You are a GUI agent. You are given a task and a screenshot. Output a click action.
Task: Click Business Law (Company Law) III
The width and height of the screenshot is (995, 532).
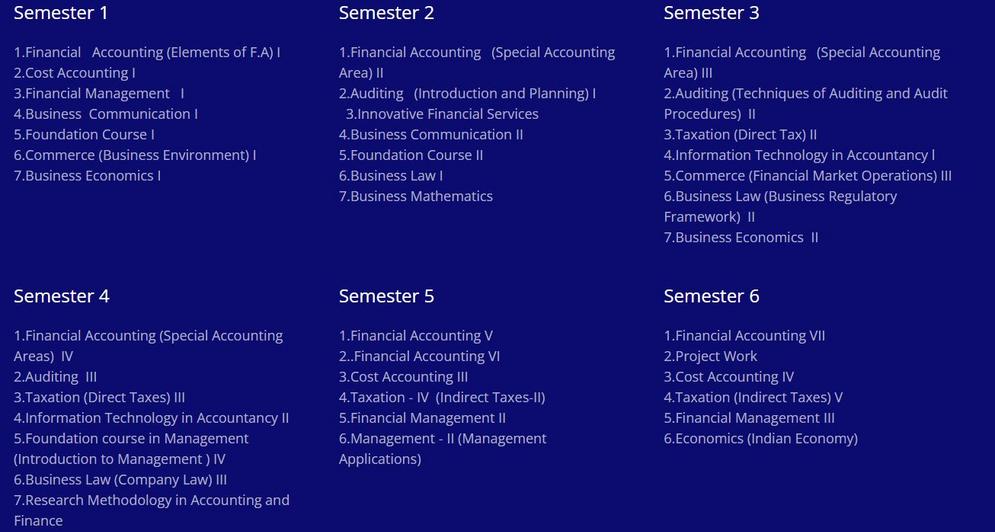(120, 480)
